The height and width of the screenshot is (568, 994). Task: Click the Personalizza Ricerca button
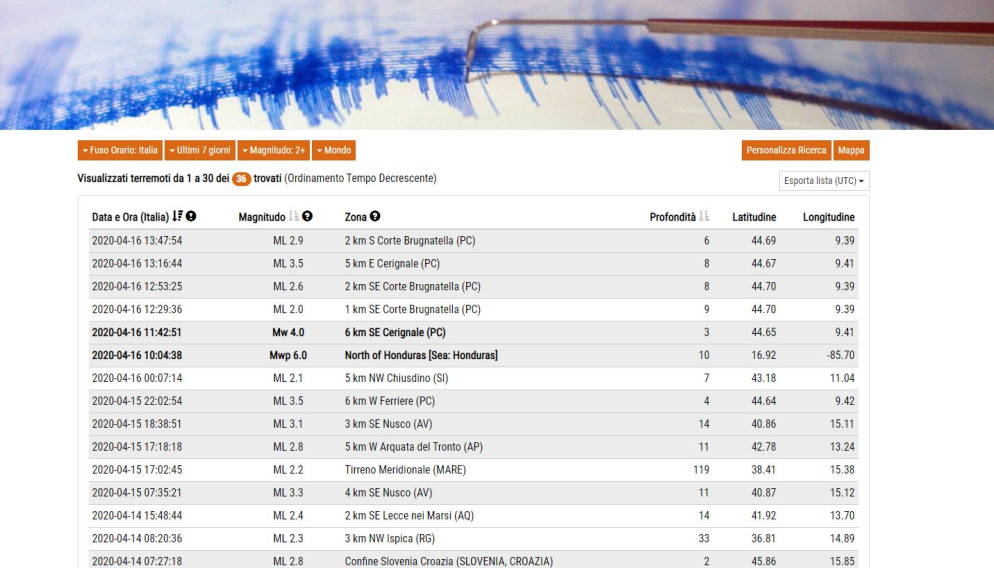[x=786, y=150]
